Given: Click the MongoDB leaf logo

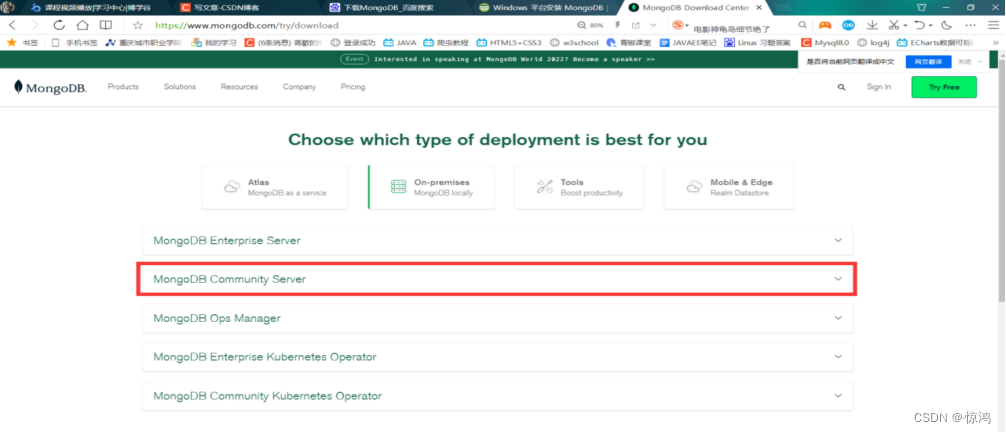Looking at the screenshot, I should coord(19,87).
